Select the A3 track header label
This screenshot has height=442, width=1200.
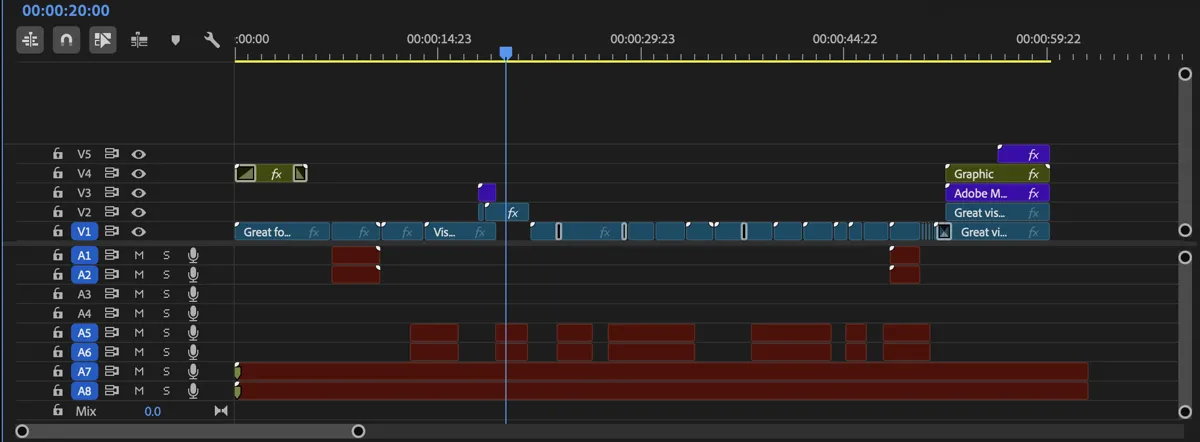(x=84, y=294)
